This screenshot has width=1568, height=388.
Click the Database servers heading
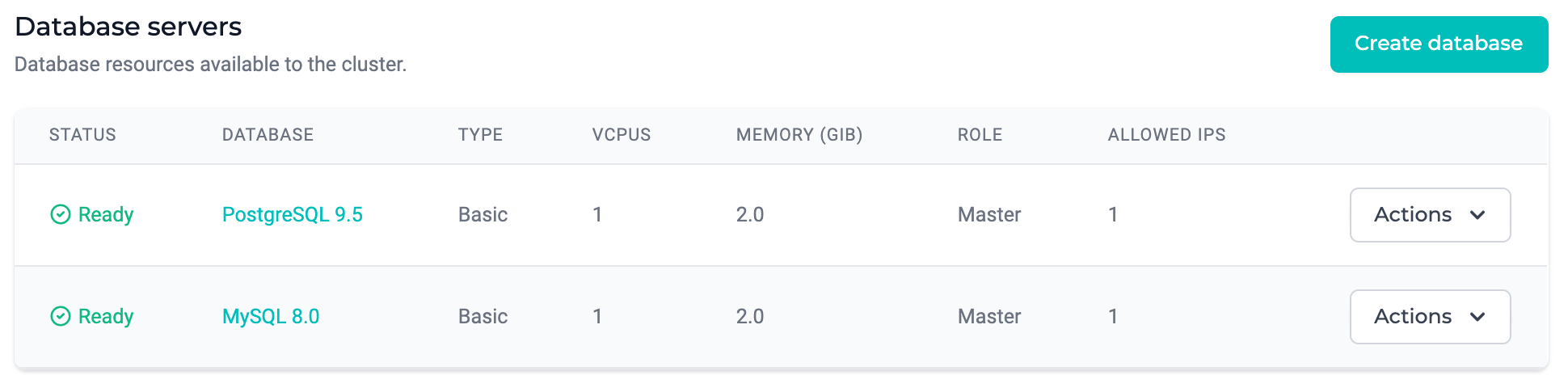[129, 27]
